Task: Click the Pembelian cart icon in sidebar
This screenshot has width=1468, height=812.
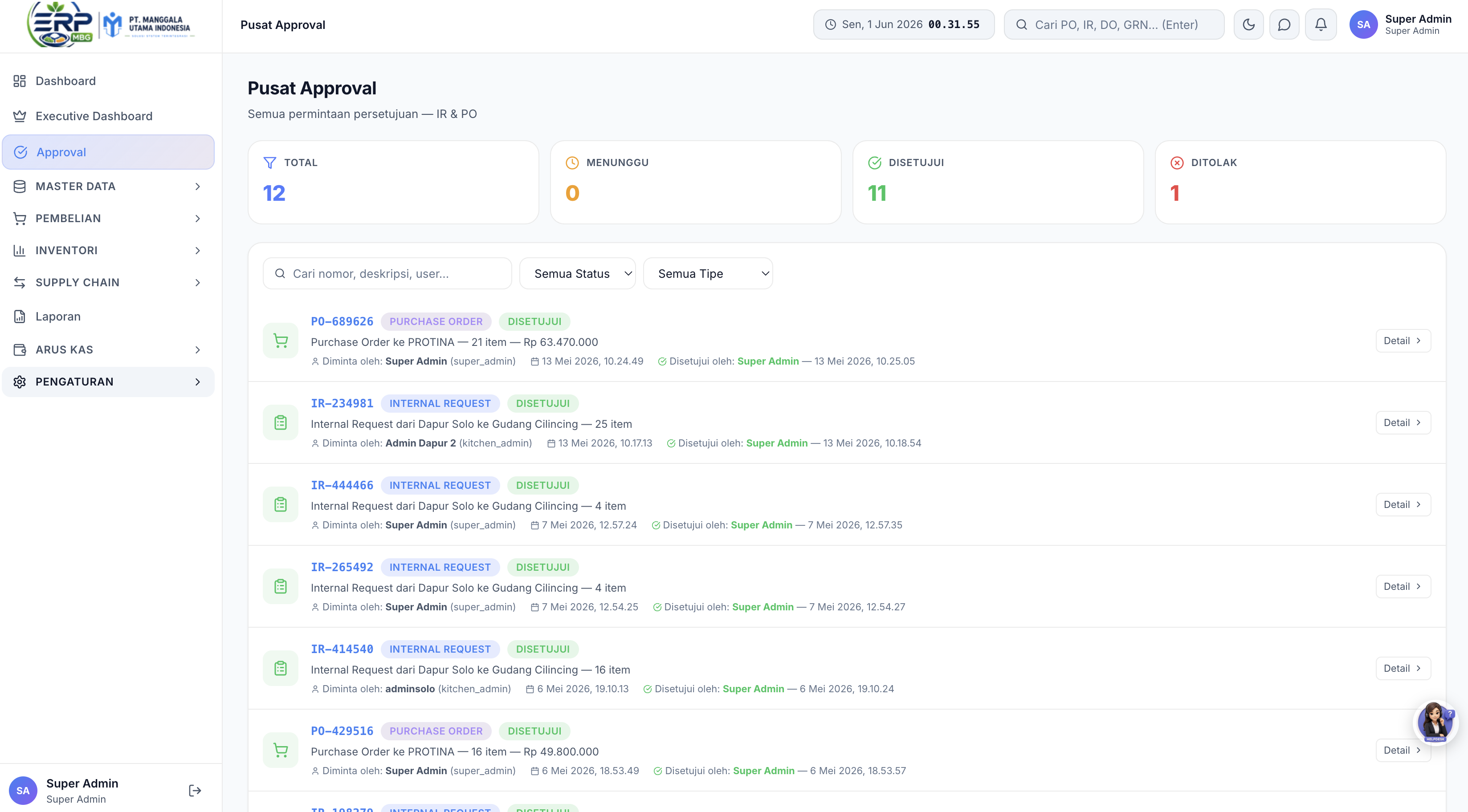Action: click(x=20, y=219)
